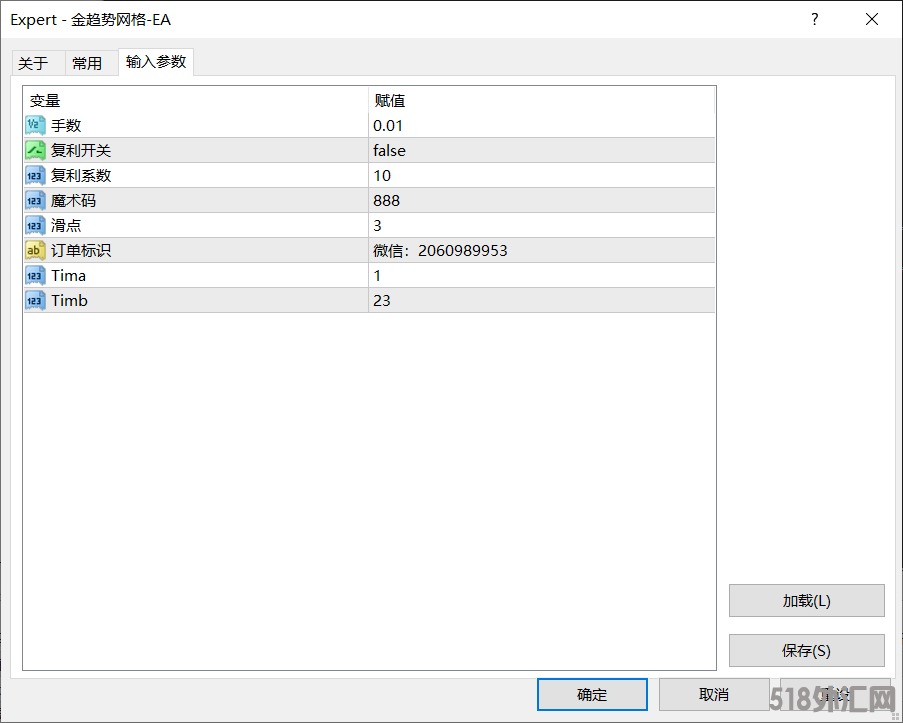
Task: Select the Timb variable name
Action: click(x=69, y=300)
